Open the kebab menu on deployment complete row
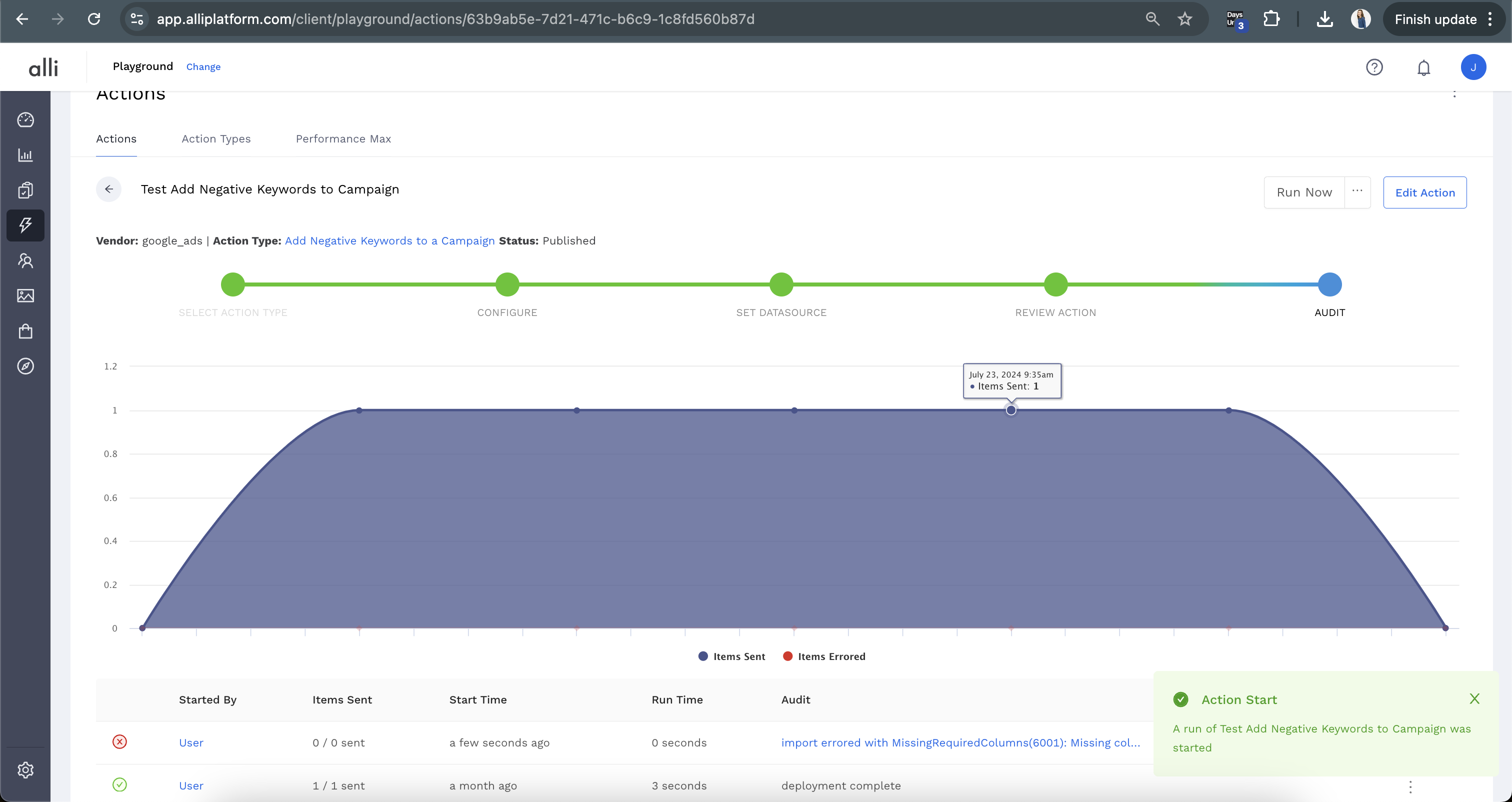1512x802 pixels. pyautogui.click(x=1410, y=786)
